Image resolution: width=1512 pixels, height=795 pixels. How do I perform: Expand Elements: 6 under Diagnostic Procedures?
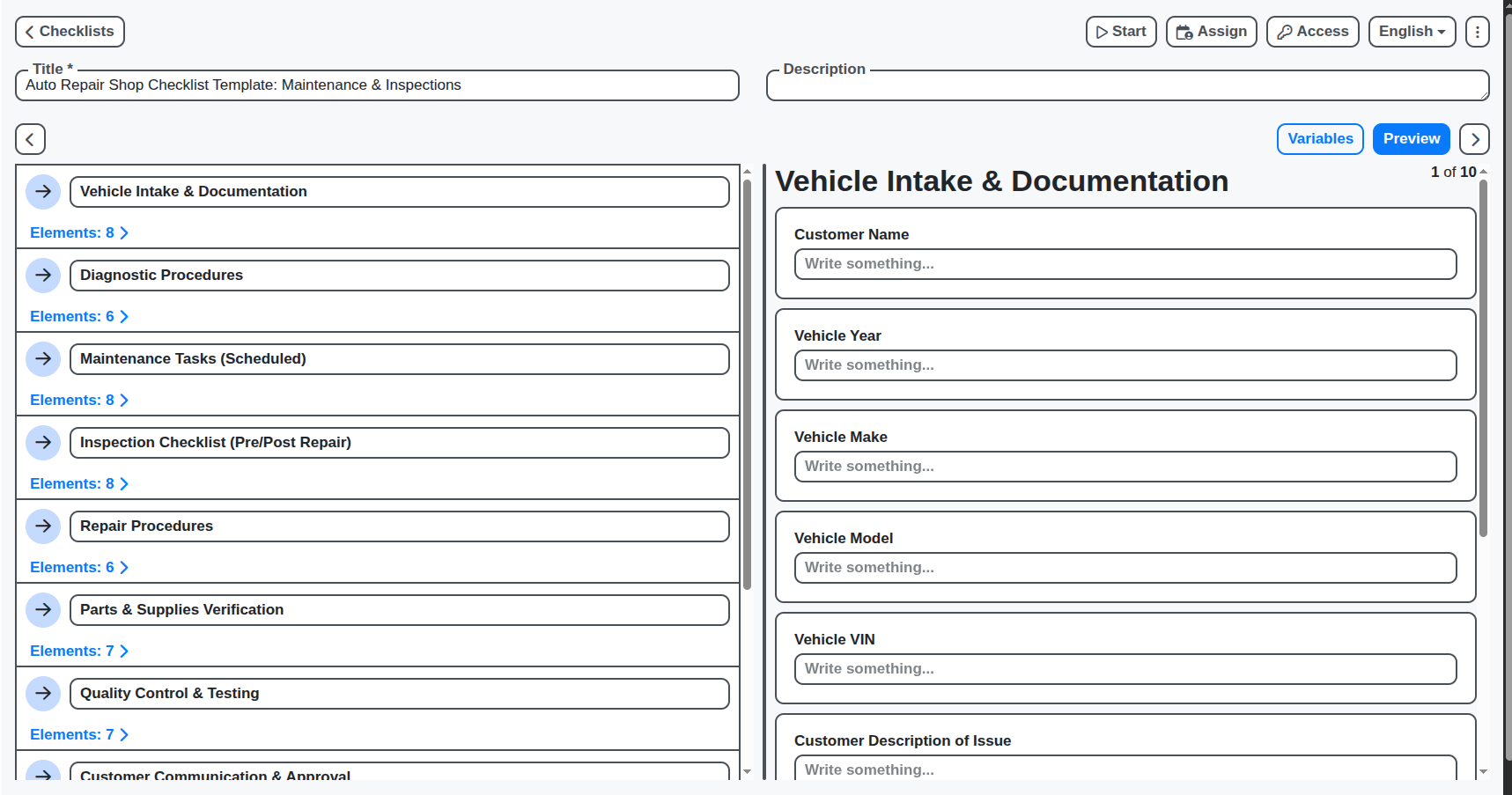[79, 316]
